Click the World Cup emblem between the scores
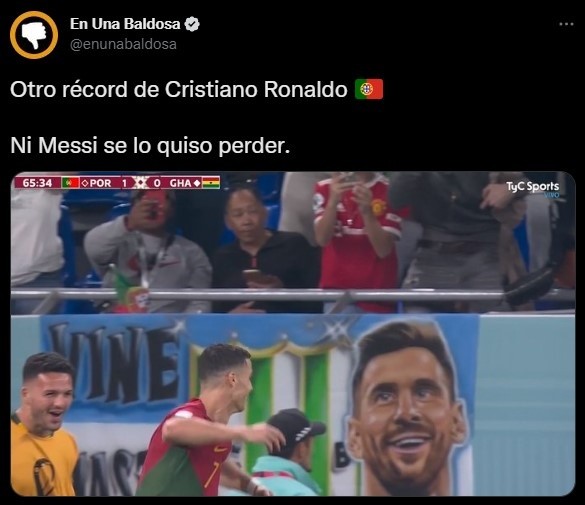Image resolution: width=585 pixels, height=505 pixels. pos(141,183)
